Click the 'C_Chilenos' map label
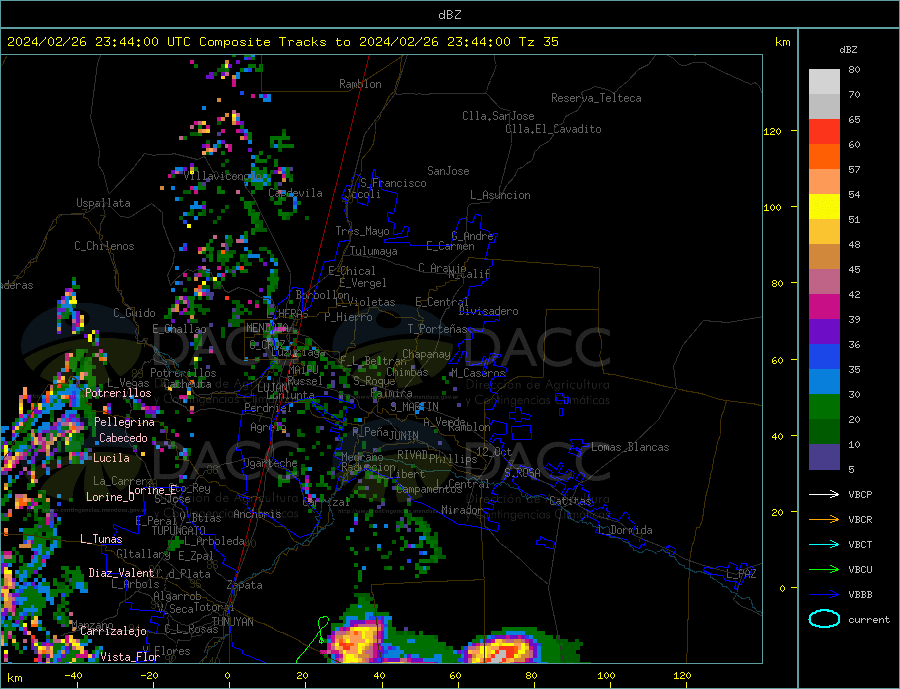This screenshot has width=900, height=689. tap(104, 246)
